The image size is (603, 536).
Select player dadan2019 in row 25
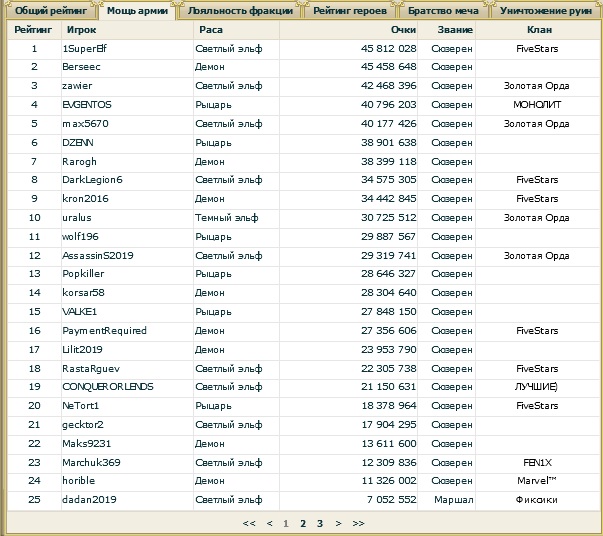pos(85,499)
